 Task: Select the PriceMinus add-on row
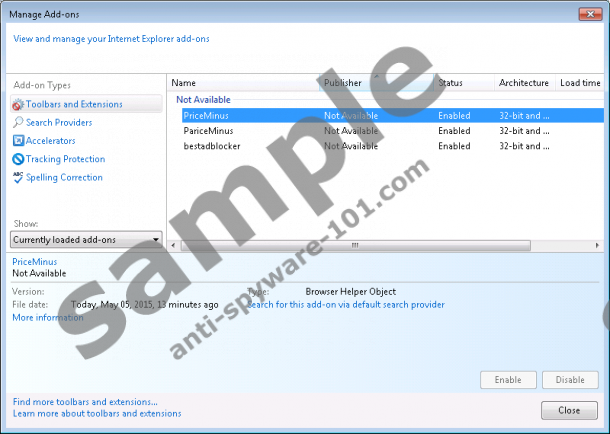206,116
